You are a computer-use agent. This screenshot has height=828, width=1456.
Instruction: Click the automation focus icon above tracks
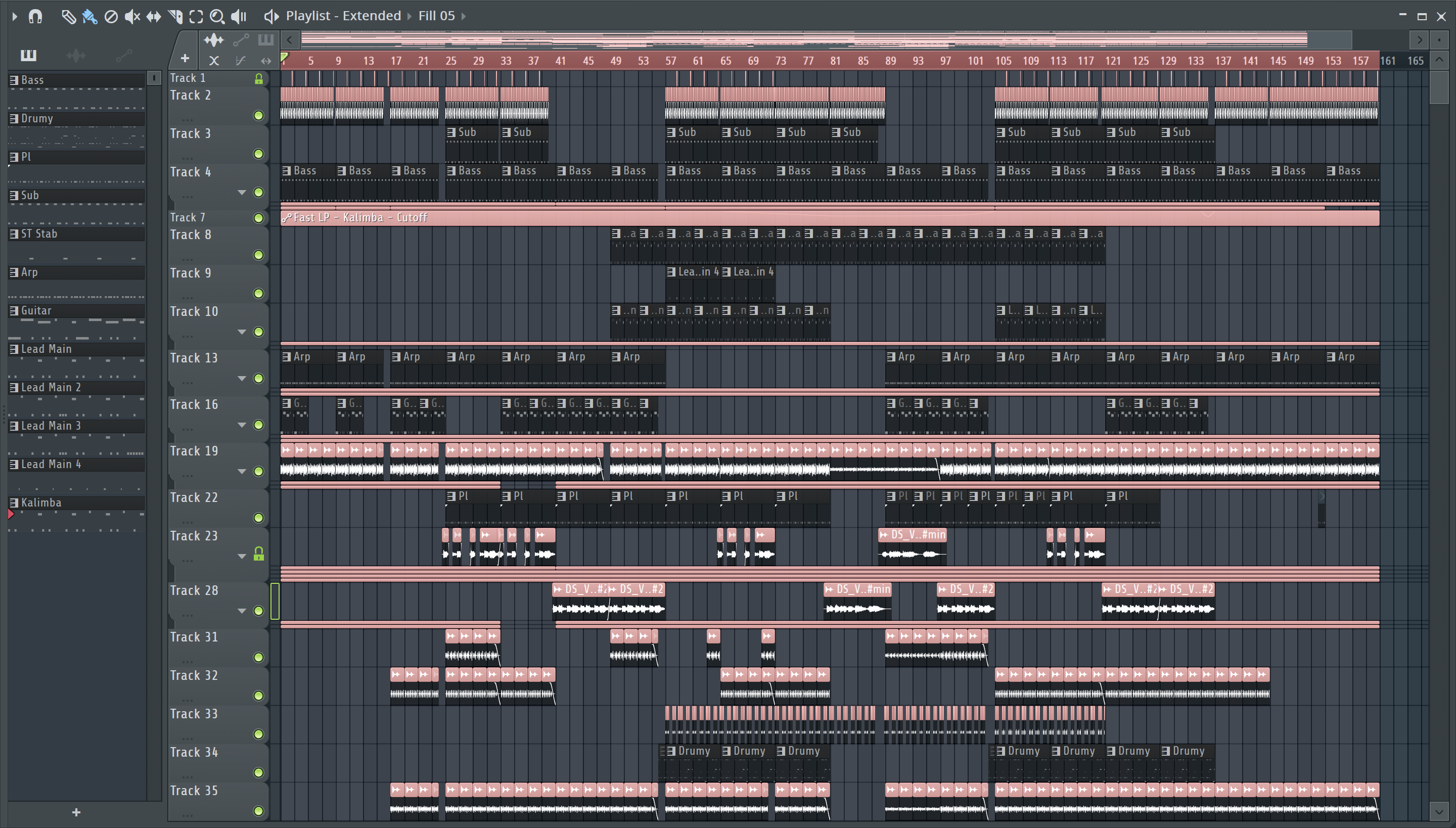[x=241, y=40]
